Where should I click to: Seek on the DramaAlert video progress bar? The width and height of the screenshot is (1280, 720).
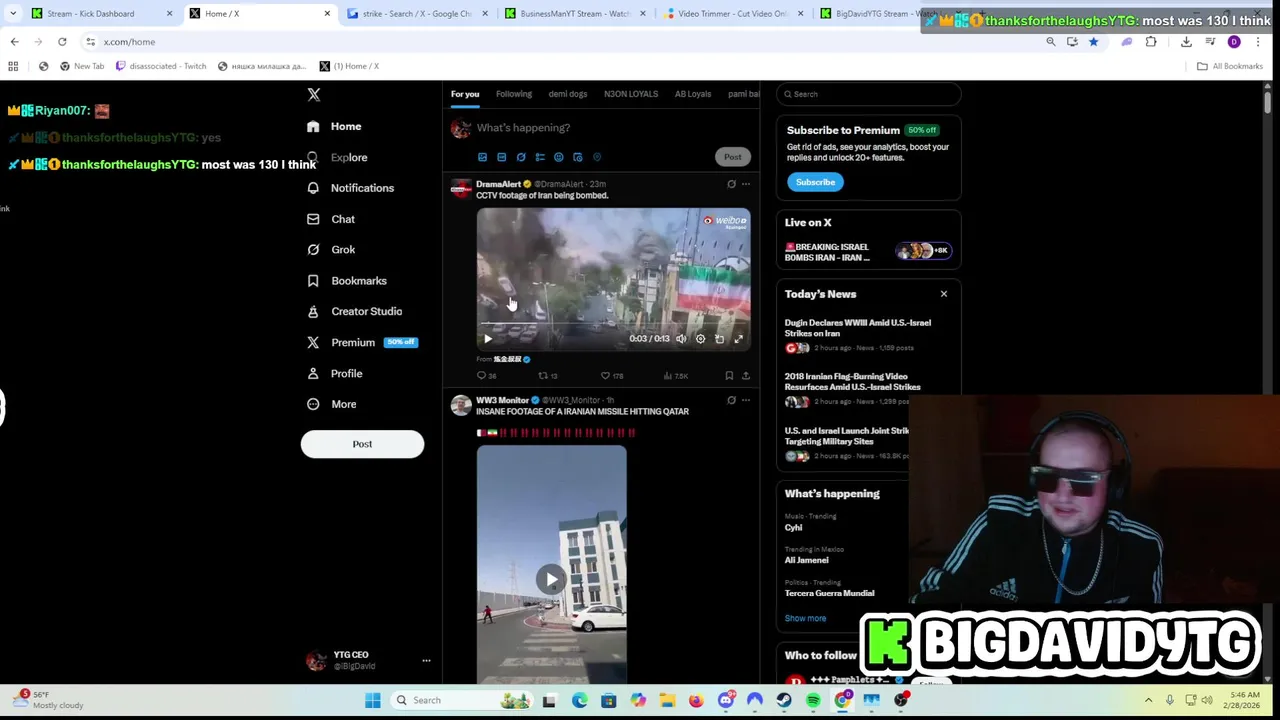[x=613, y=325]
